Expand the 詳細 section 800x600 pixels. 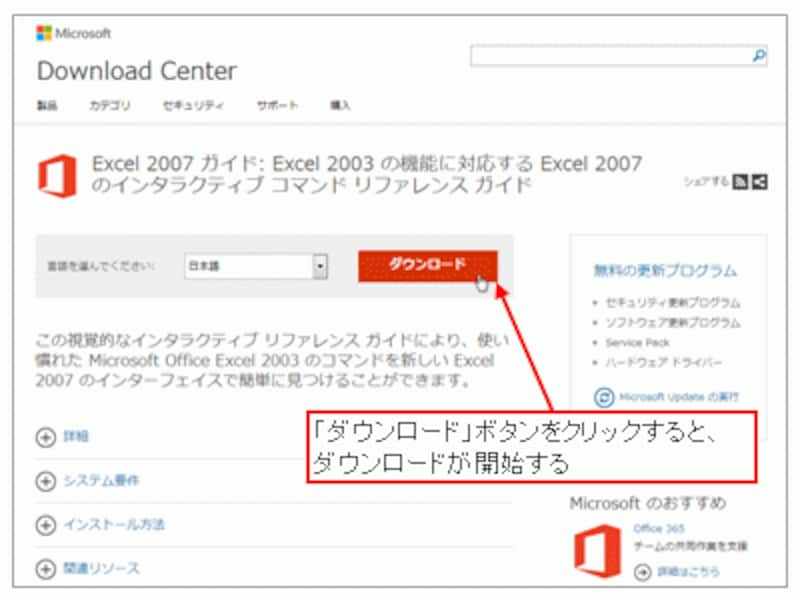(62, 437)
